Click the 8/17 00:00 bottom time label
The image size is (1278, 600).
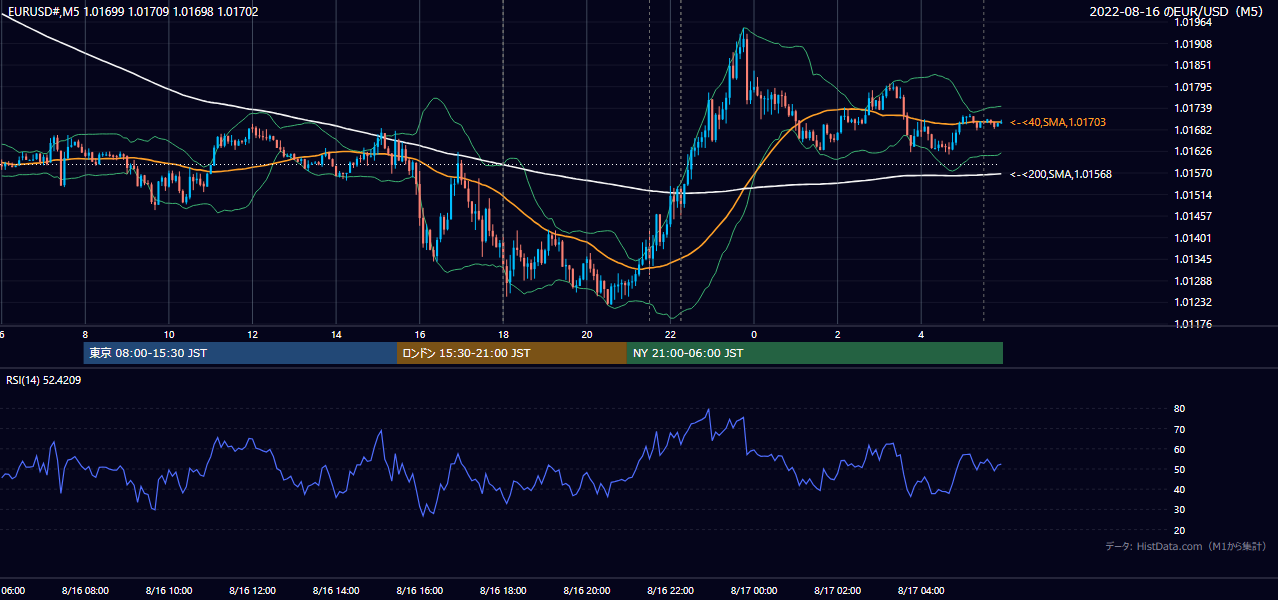[x=754, y=591]
